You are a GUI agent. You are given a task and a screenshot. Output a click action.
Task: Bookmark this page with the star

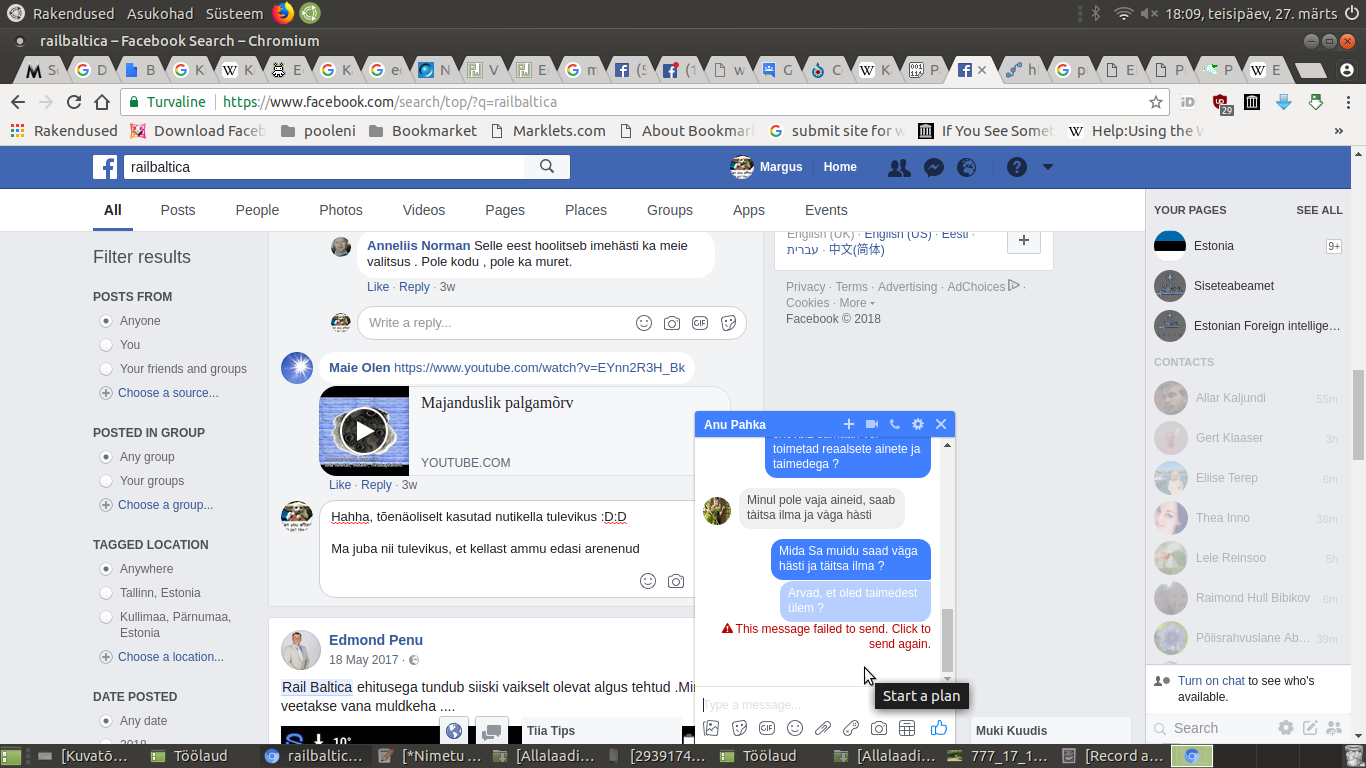pyautogui.click(x=1156, y=102)
